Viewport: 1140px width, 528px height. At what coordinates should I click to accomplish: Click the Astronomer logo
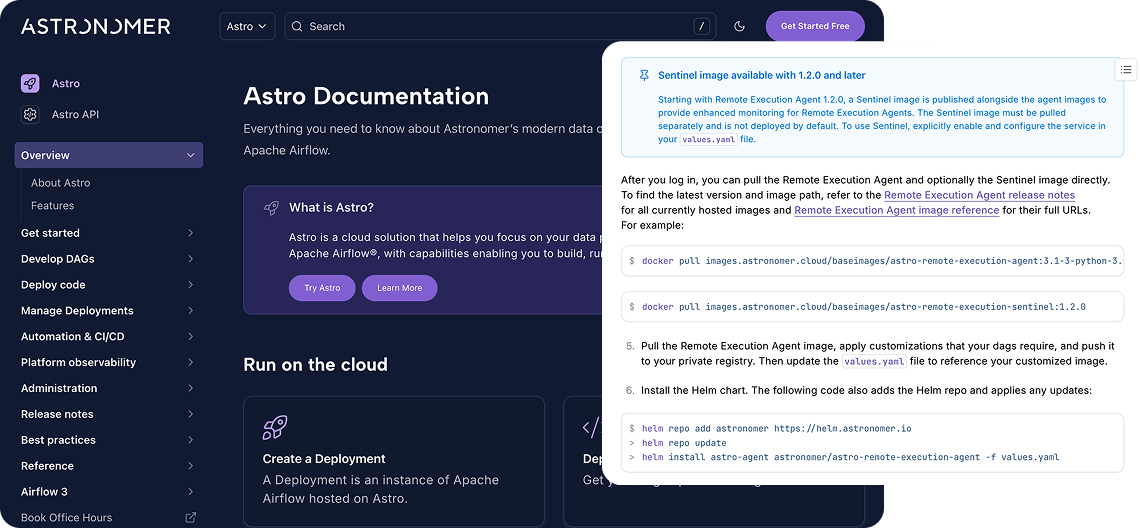[x=96, y=27]
